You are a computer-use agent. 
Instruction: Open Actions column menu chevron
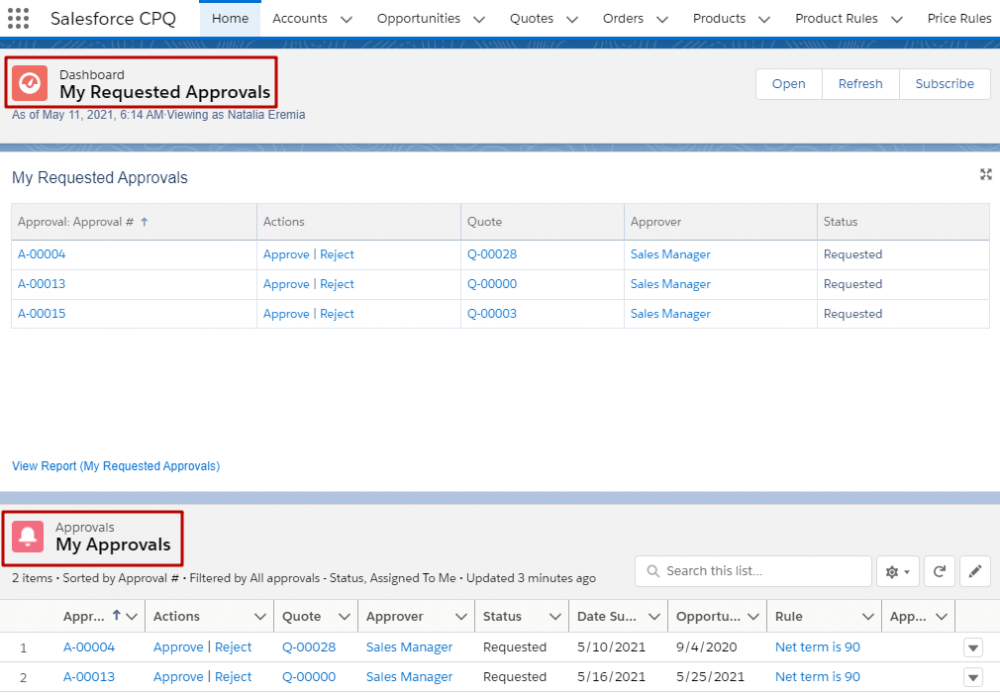(x=260, y=617)
